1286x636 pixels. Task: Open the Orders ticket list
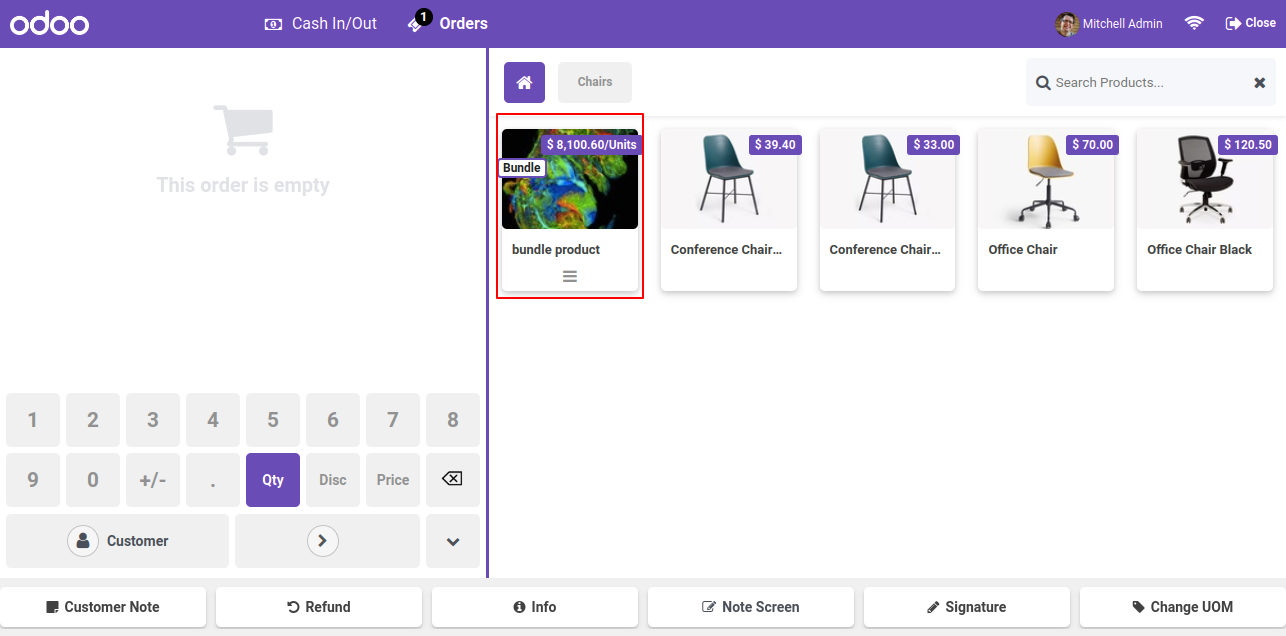click(x=448, y=23)
